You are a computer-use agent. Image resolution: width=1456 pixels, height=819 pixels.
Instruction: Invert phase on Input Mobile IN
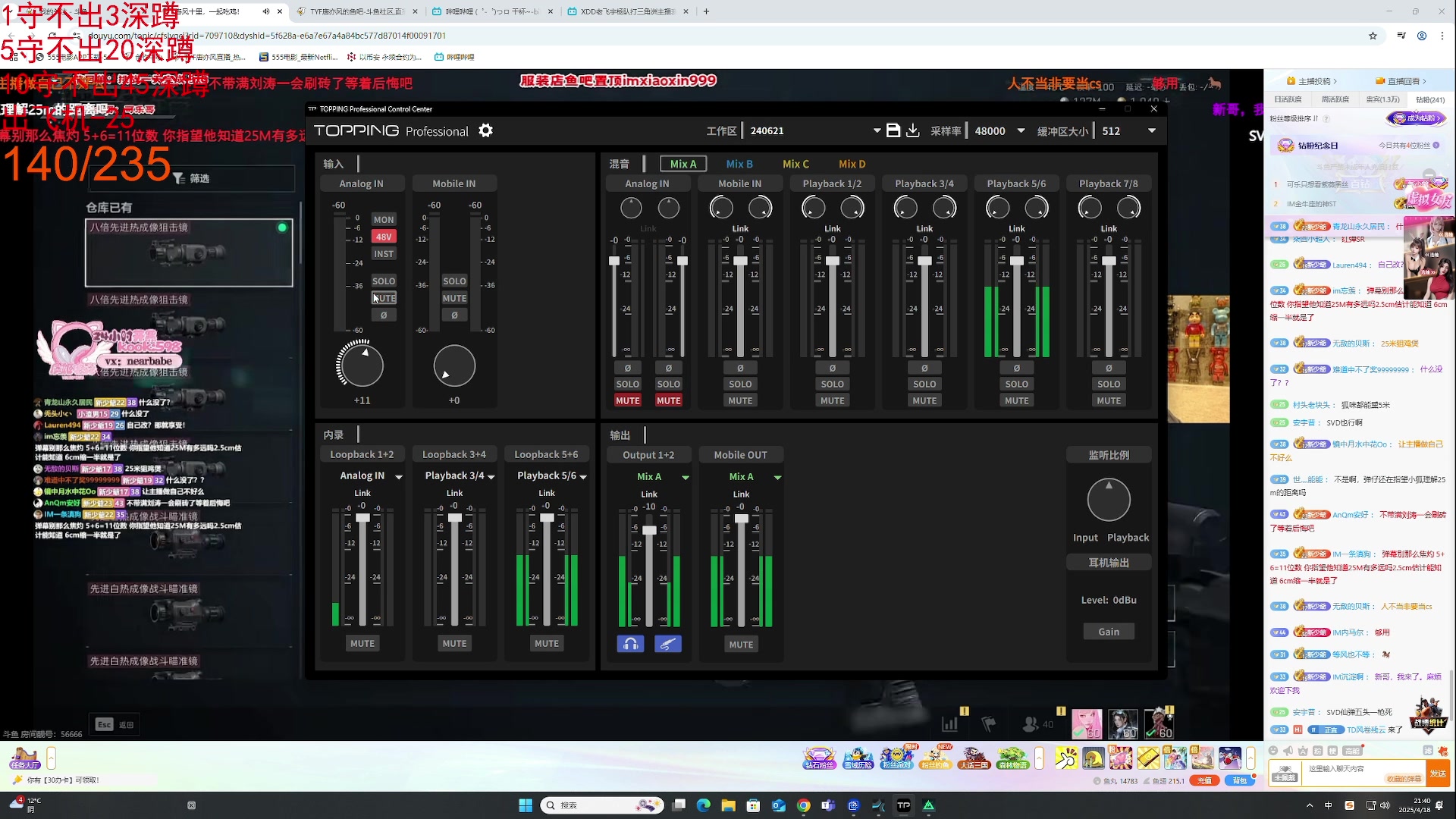pyautogui.click(x=454, y=315)
